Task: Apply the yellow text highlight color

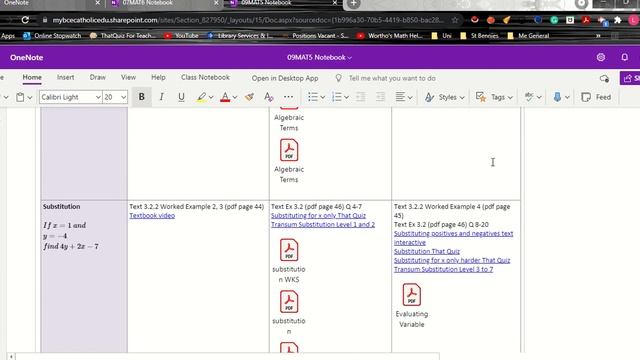Action: [201, 97]
